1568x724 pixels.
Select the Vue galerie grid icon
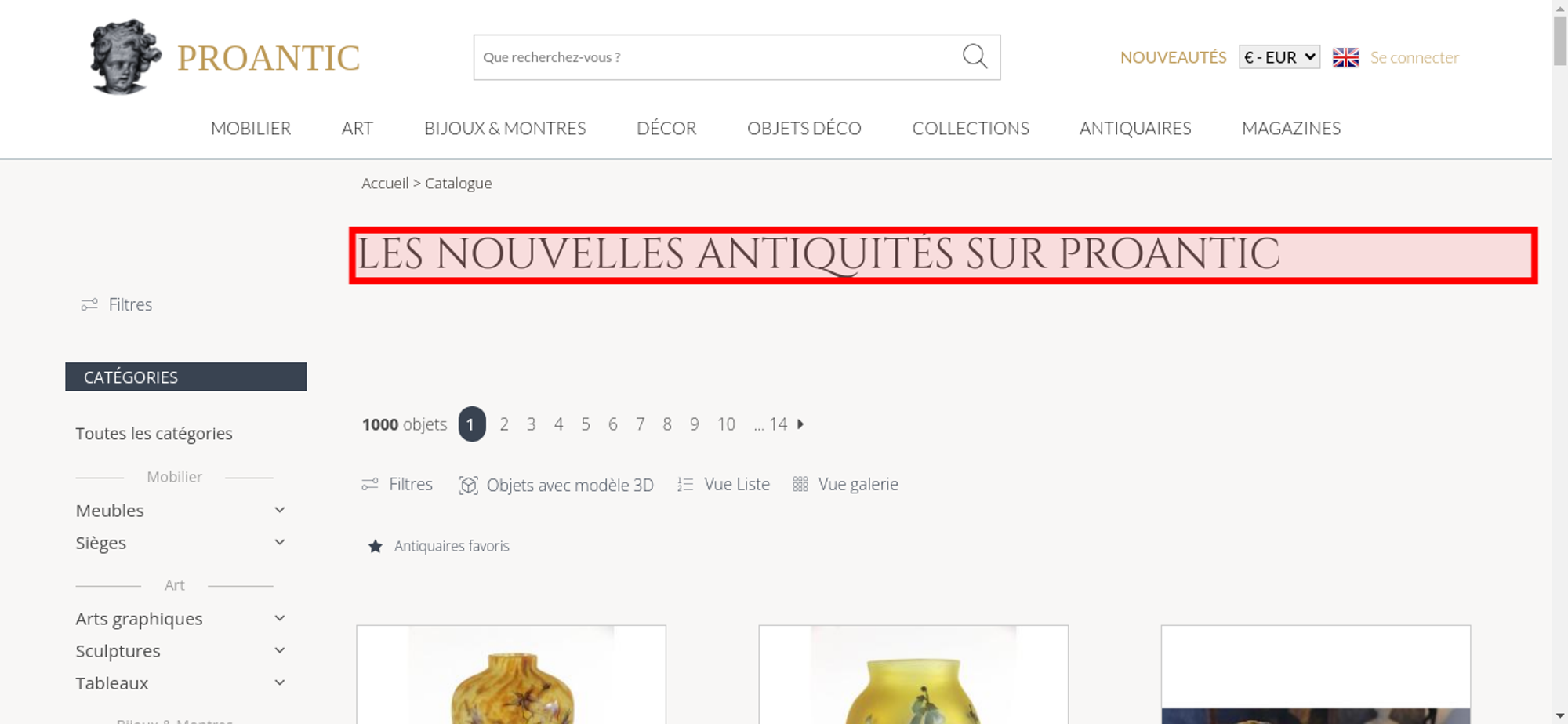coord(800,485)
